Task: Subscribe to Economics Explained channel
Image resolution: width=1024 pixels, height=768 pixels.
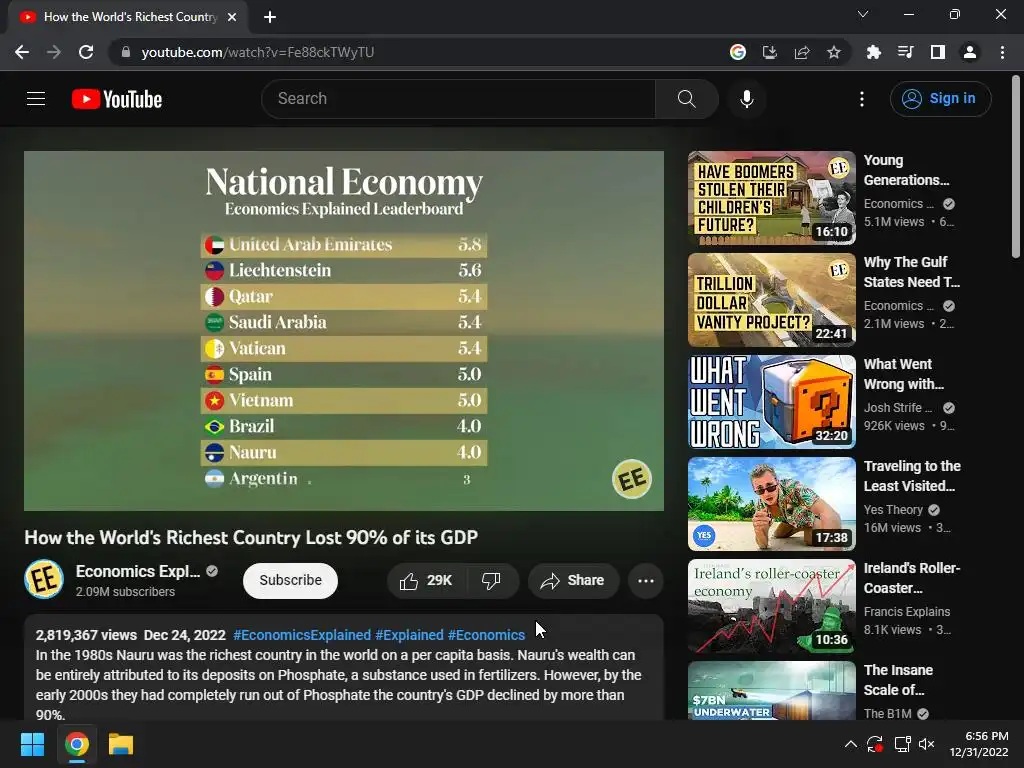Action: click(x=291, y=581)
